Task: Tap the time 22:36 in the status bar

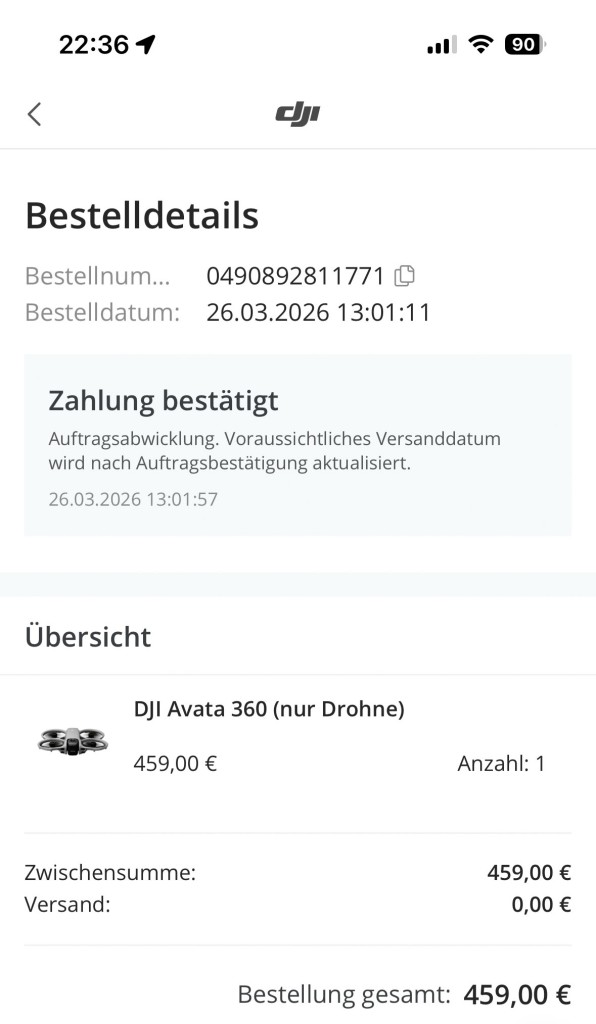Action: coord(95,44)
